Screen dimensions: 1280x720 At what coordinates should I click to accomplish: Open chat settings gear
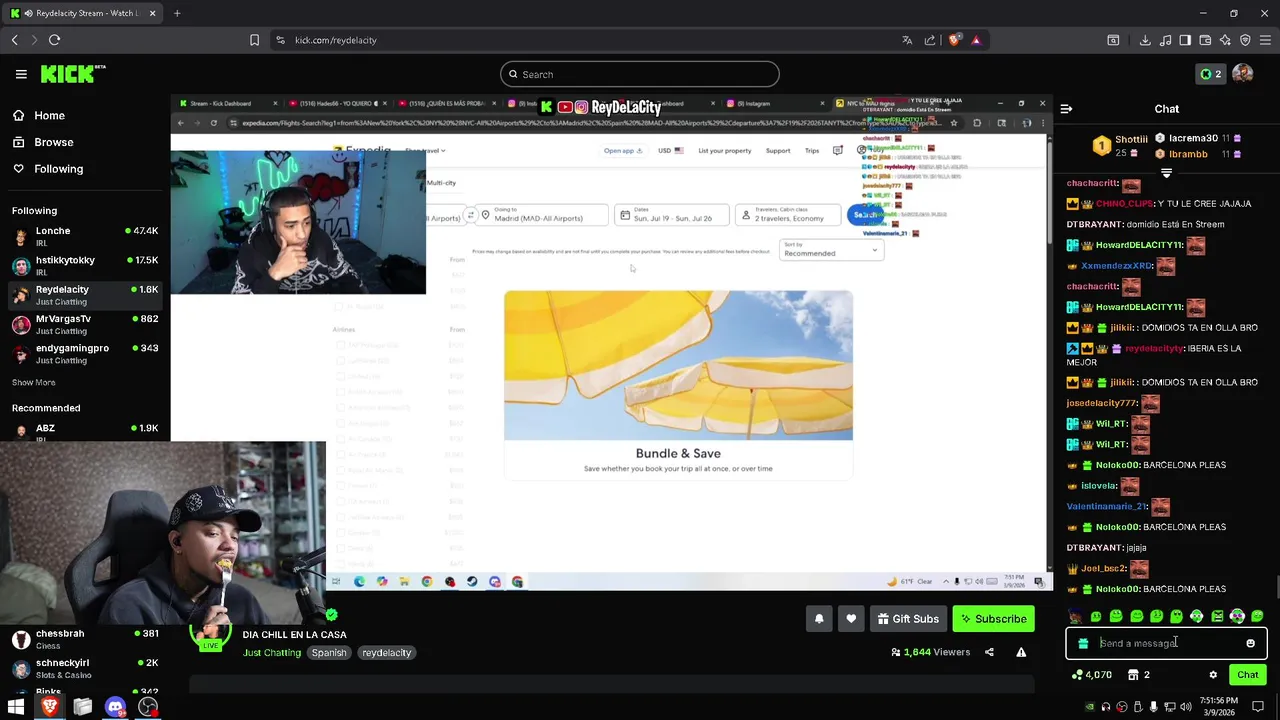[x=1213, y=675]
